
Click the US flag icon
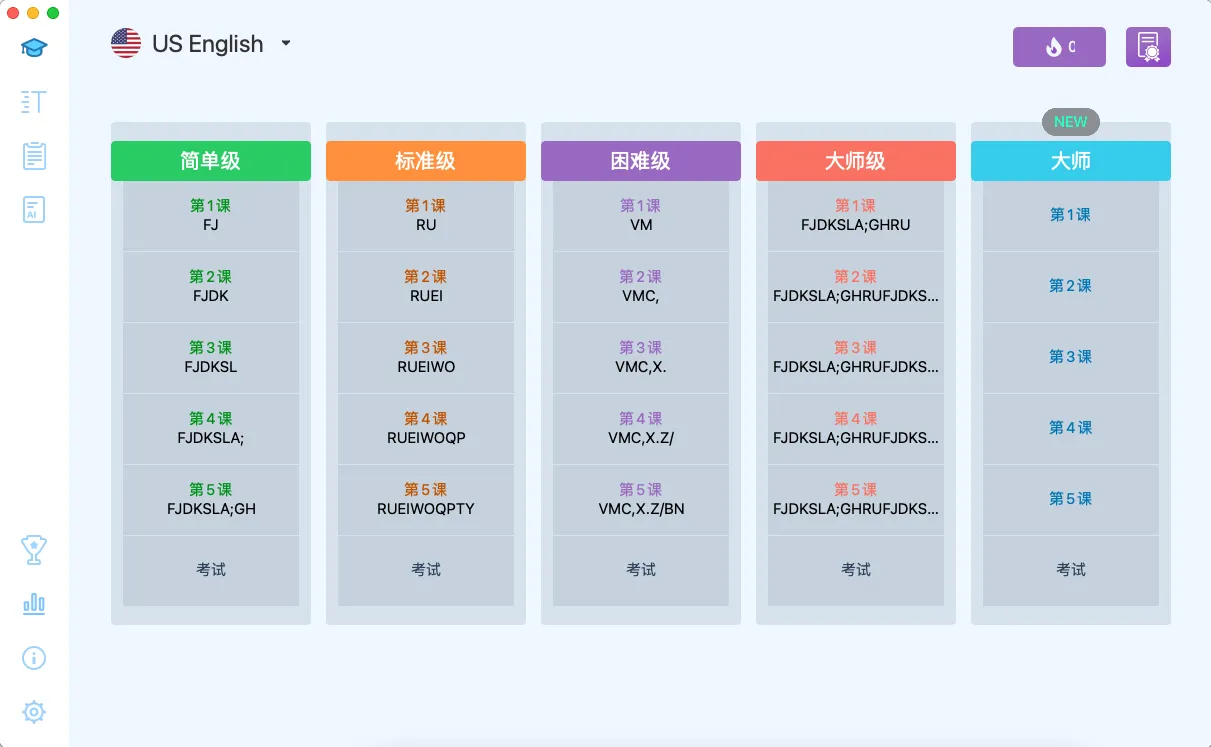(126, 43)
